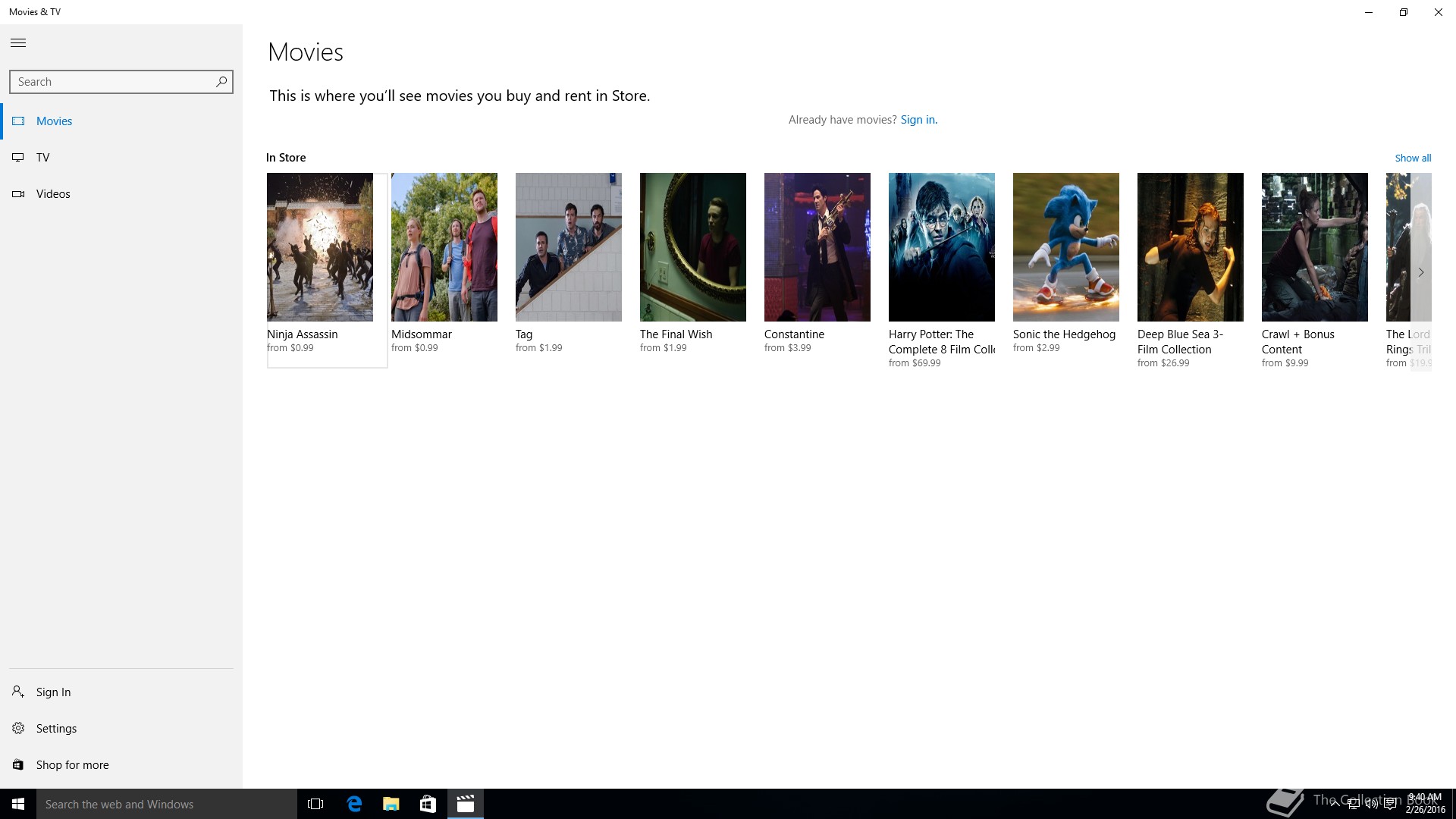The image size is (1456, 819).
Task: Open the volume speaker tray icon
Action: pos(1371,804)
